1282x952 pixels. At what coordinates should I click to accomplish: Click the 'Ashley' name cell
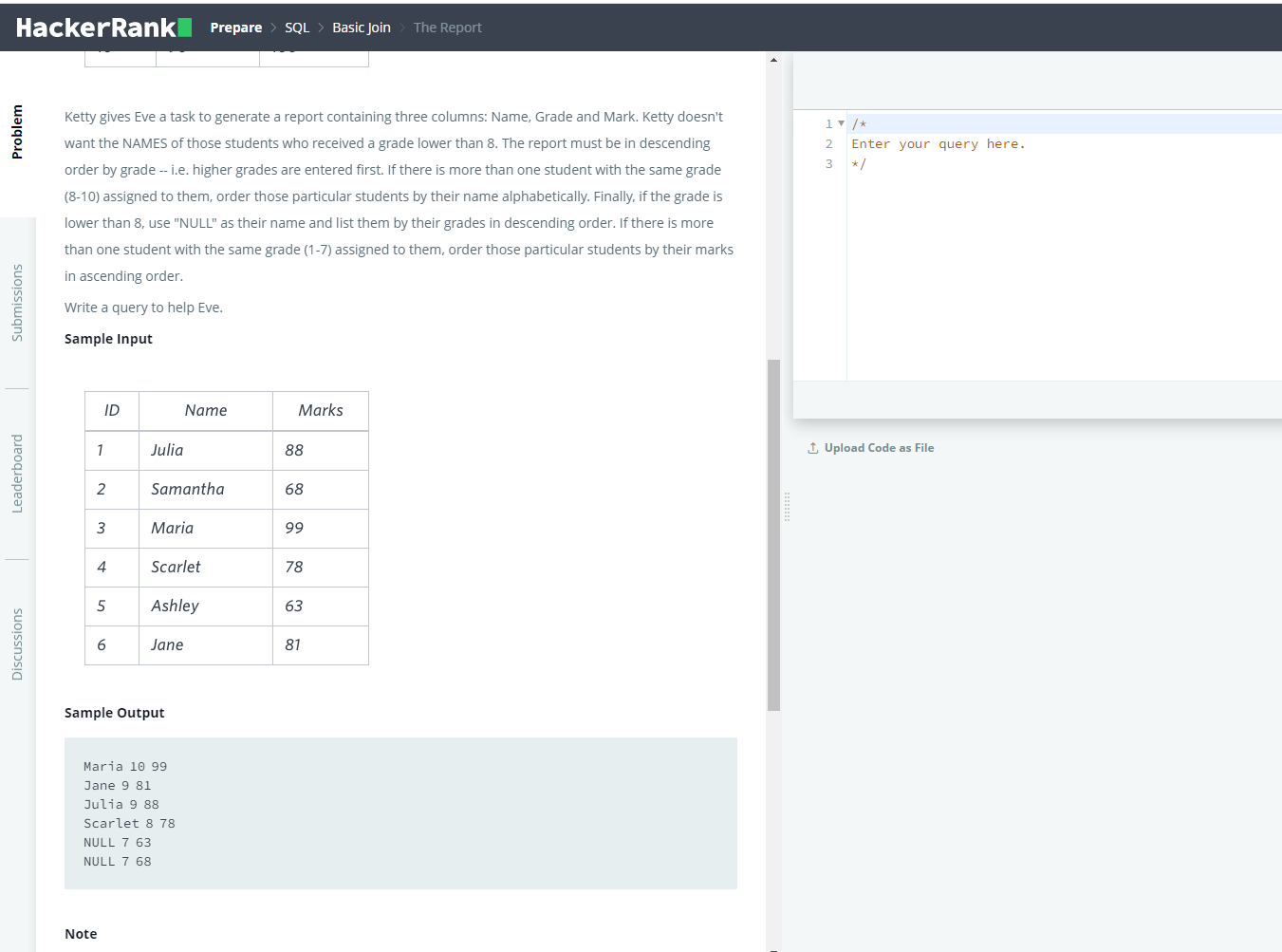click(x=206, y=607)
